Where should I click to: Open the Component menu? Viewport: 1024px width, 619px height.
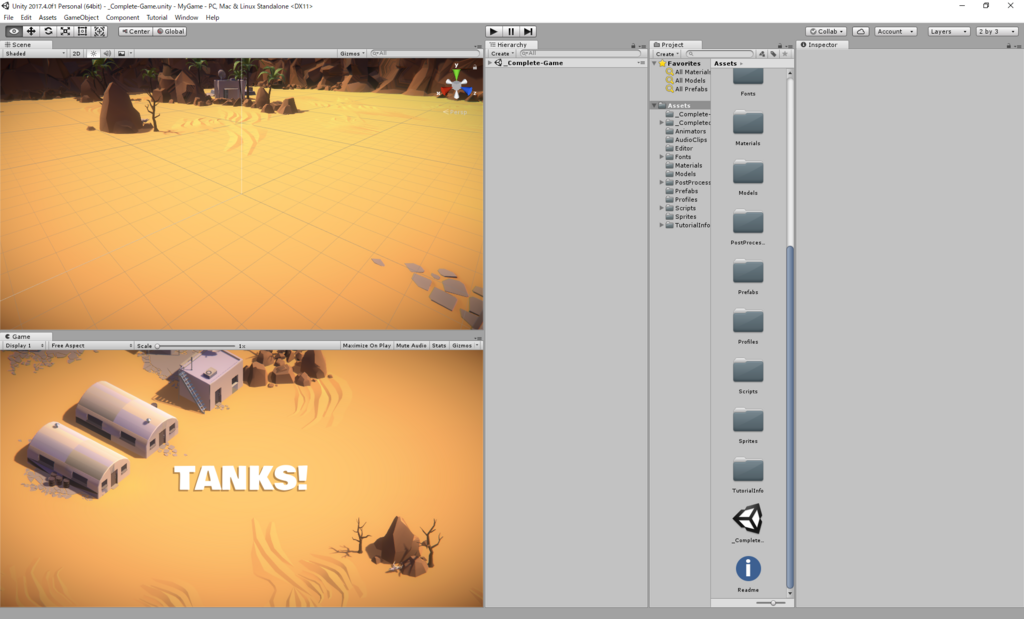click(x=122, y=18)
